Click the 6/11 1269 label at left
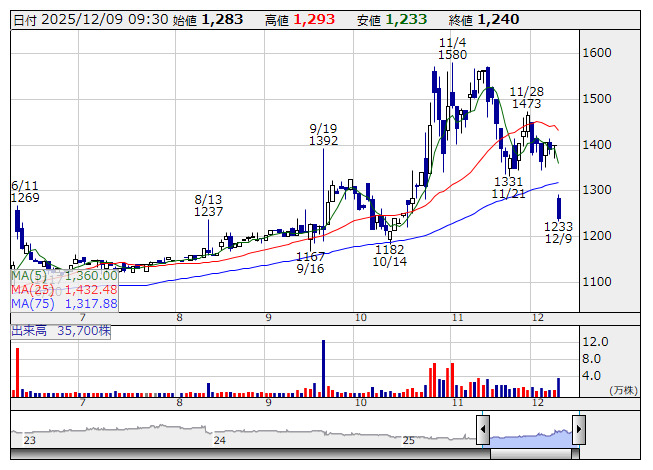 click(x=25, y=191)
